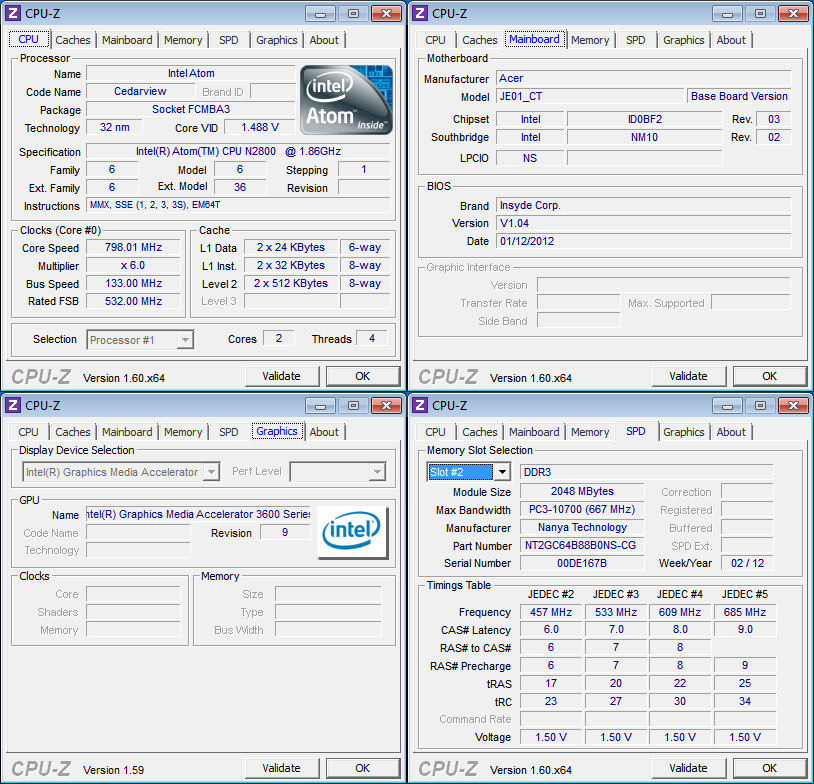Viewport: 814px width, 784px height.
Task: Open the About tab in the Graphics window
Action: [x=324, y=431]
